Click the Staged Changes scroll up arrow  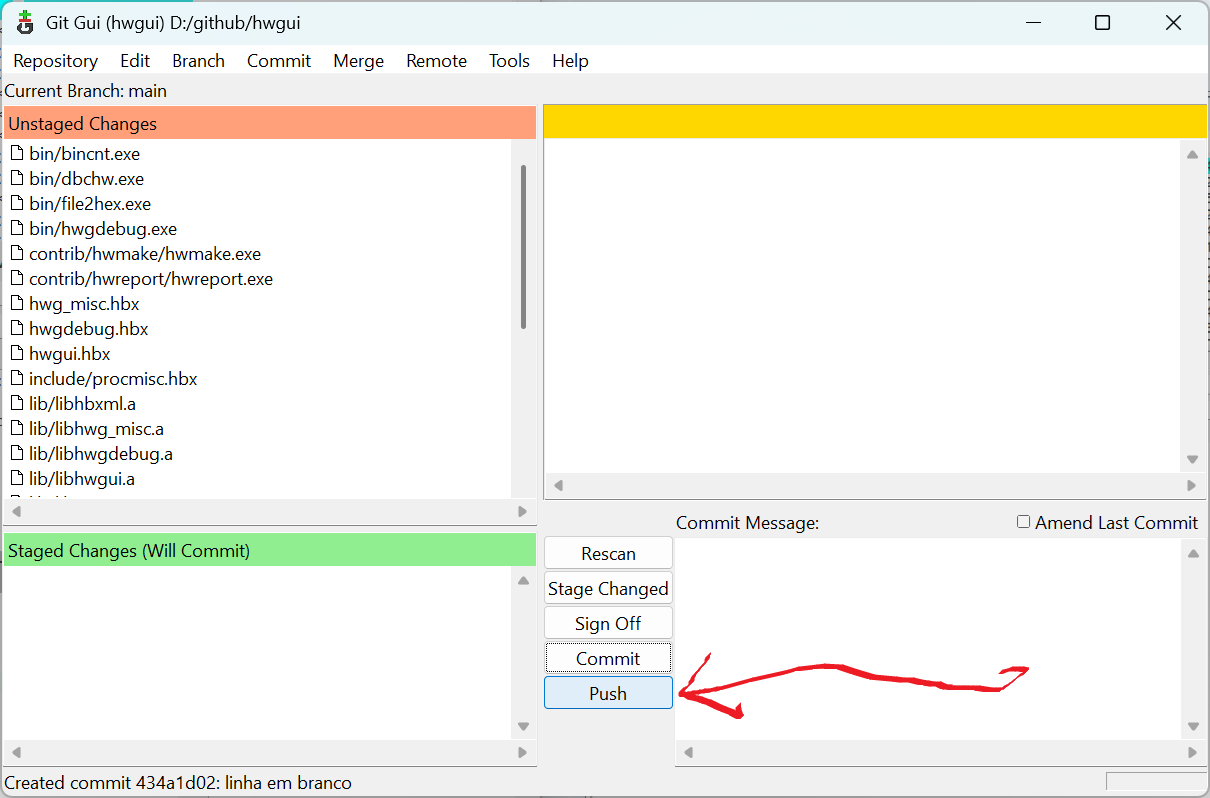tap(523, 580)
